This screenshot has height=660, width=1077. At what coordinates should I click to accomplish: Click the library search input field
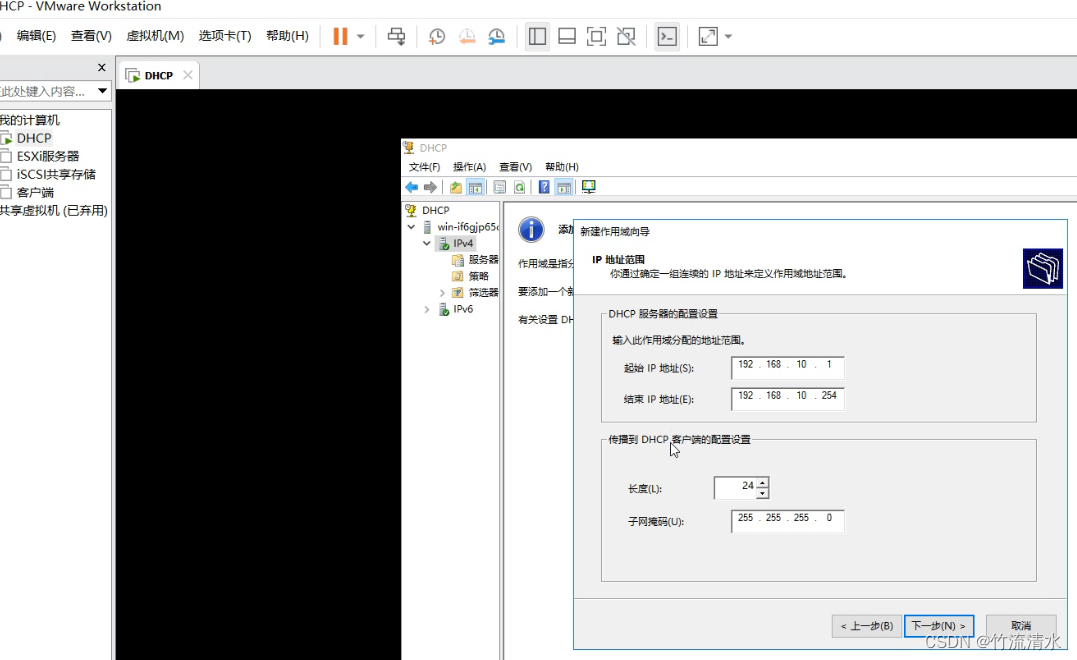tap(45, 91)
